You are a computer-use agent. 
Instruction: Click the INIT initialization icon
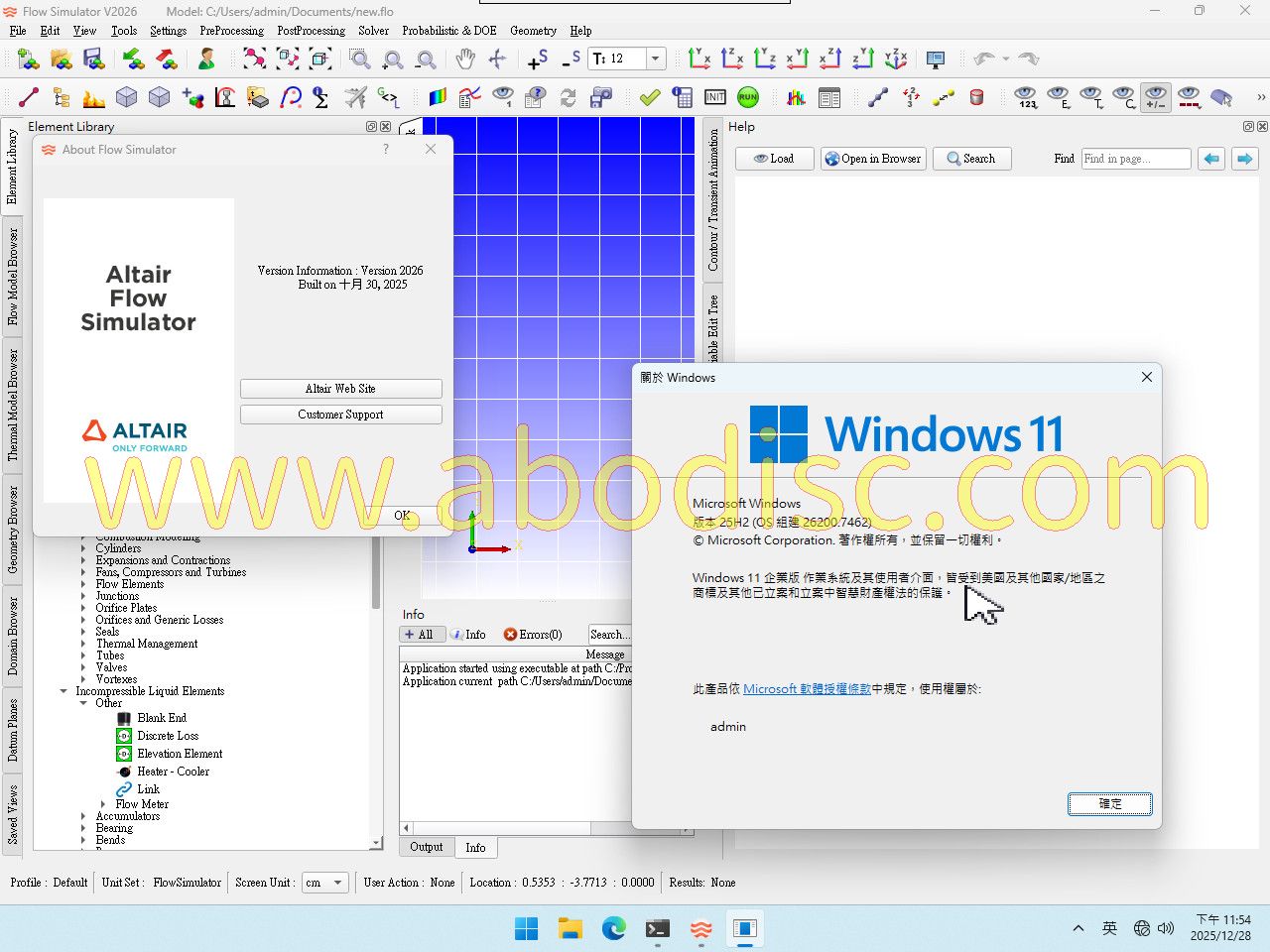coord(715,97)
